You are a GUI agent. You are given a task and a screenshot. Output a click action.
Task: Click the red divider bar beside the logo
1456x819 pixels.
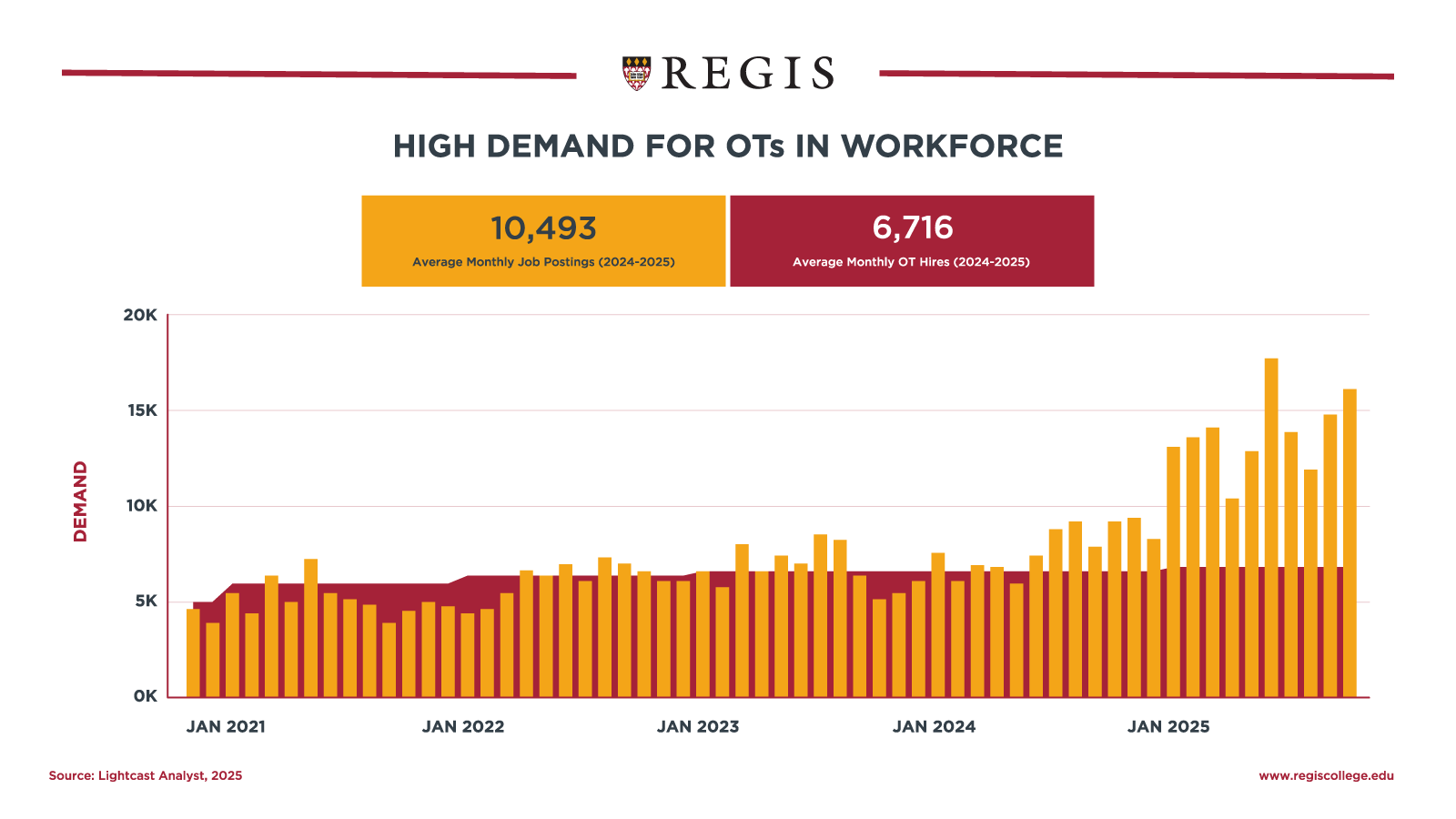coord(318,72)
